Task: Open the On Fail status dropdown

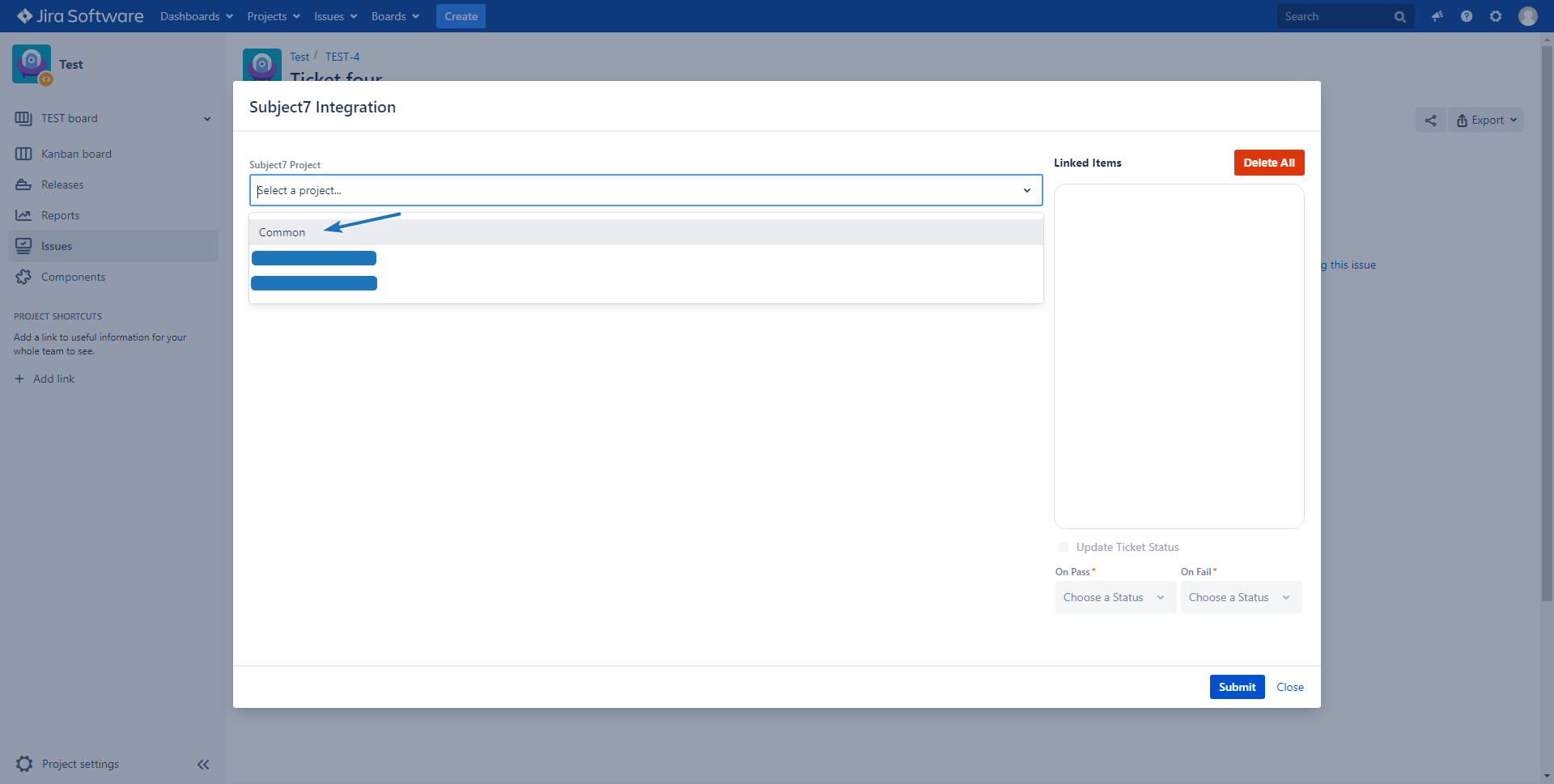Action: (1240, 598)
